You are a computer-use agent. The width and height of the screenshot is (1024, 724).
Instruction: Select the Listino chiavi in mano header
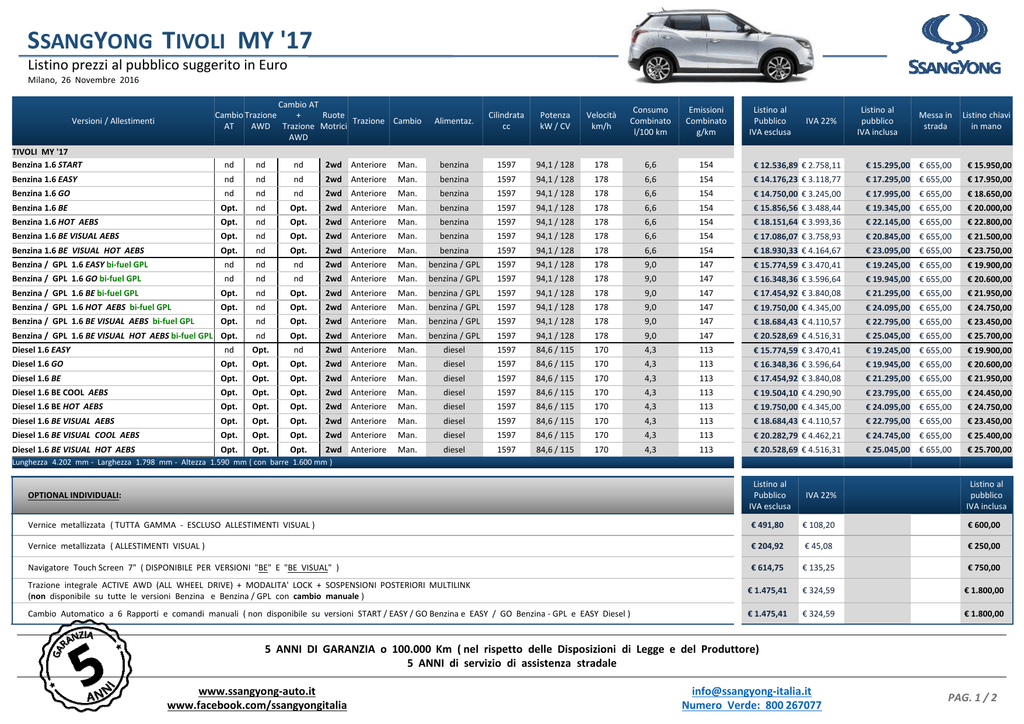coord(985,121)
